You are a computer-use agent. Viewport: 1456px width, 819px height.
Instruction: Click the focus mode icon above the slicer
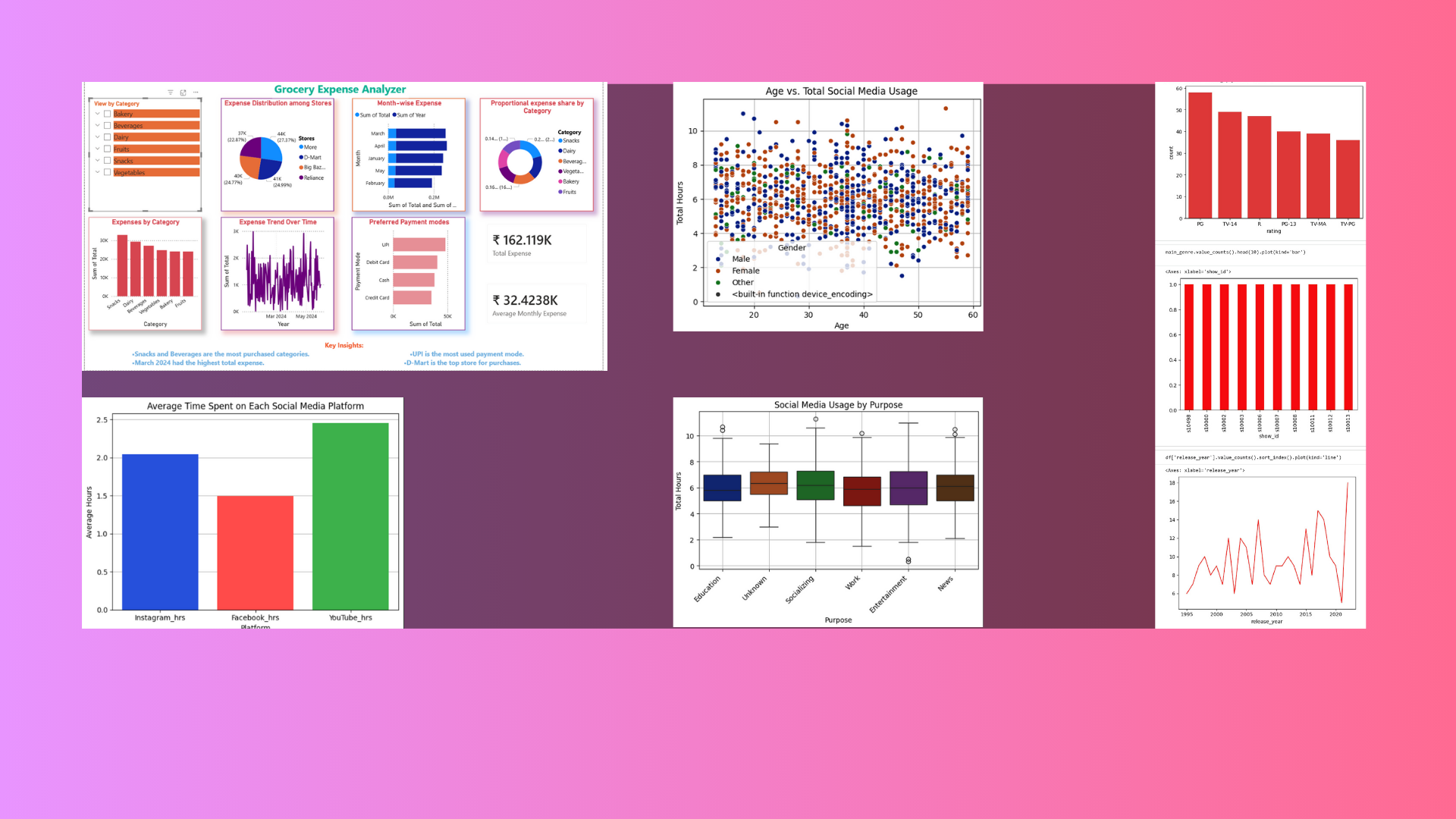pos(183,93)
